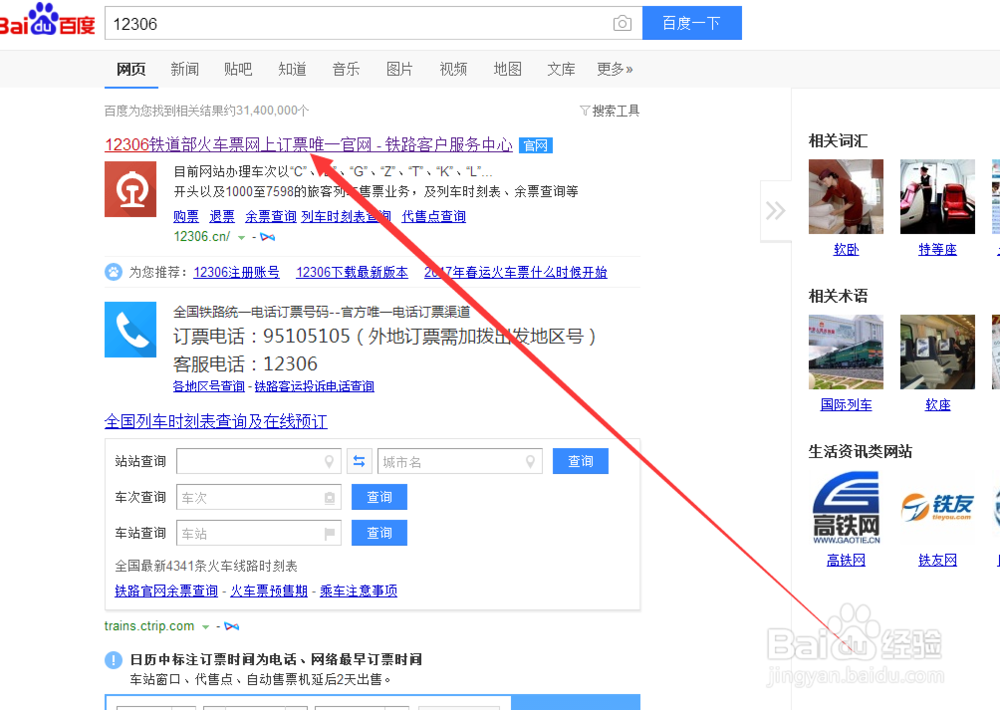This screenshot has width=1000, height=710.
Task: Open the 代售点查询 link
Action: pos(434,216)
